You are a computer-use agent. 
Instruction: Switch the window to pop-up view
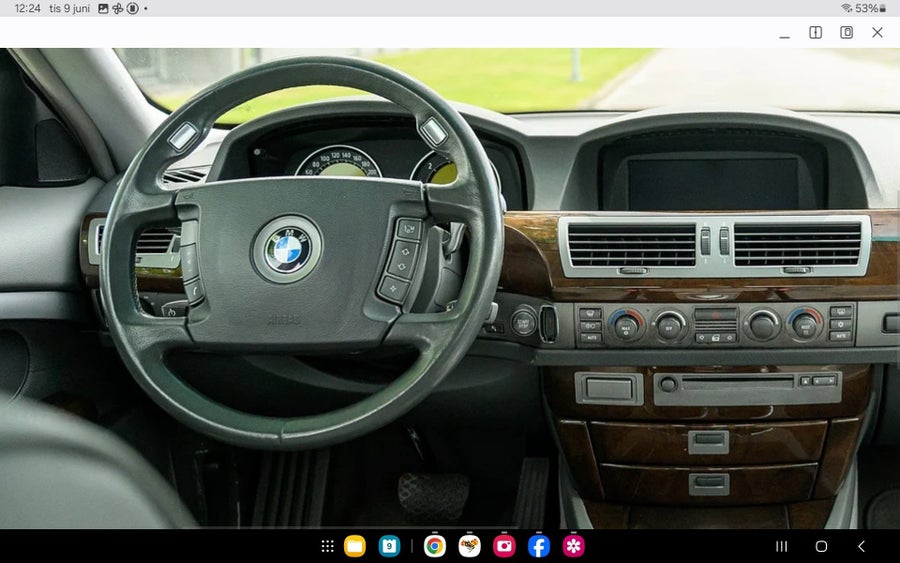[x=847, y=32]
